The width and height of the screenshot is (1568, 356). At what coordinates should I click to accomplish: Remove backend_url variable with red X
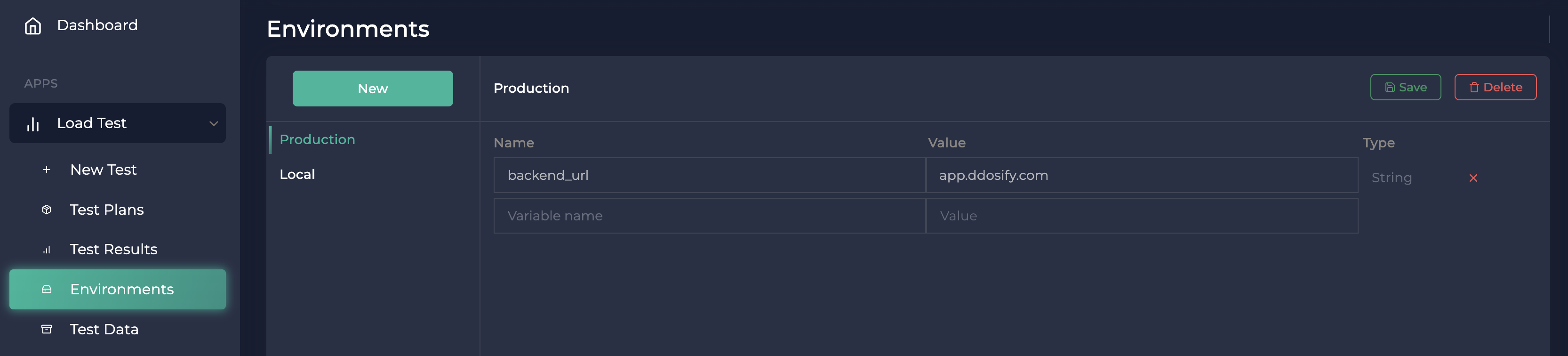1474,178
